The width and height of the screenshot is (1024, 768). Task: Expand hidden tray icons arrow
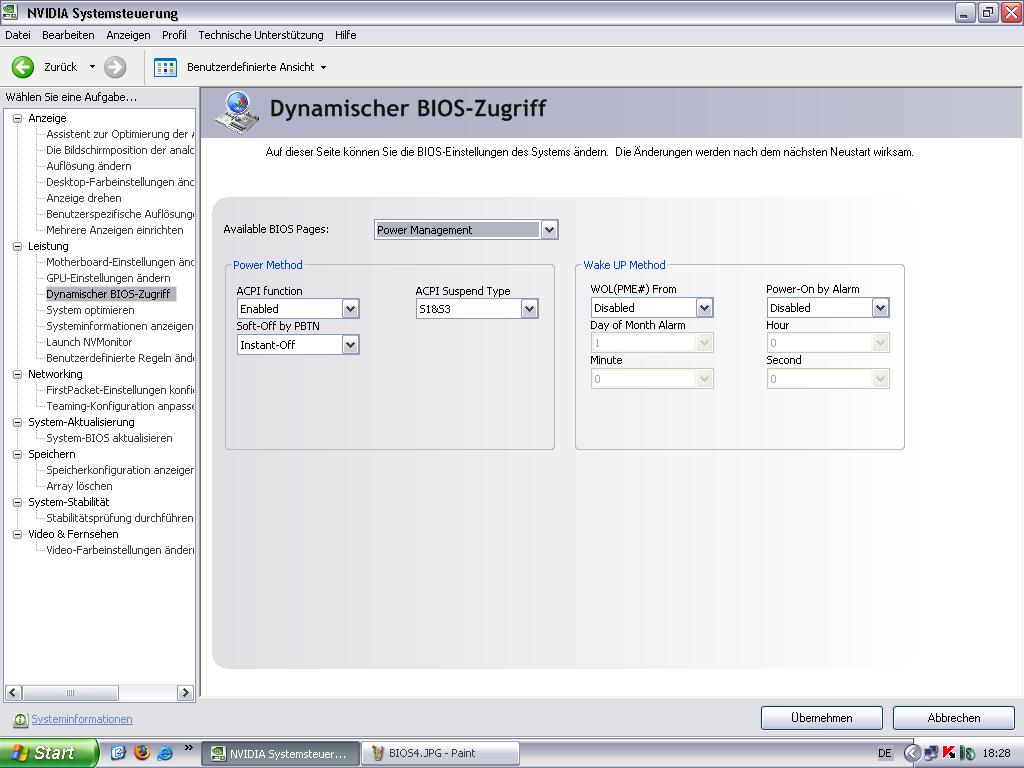(912, 753)
